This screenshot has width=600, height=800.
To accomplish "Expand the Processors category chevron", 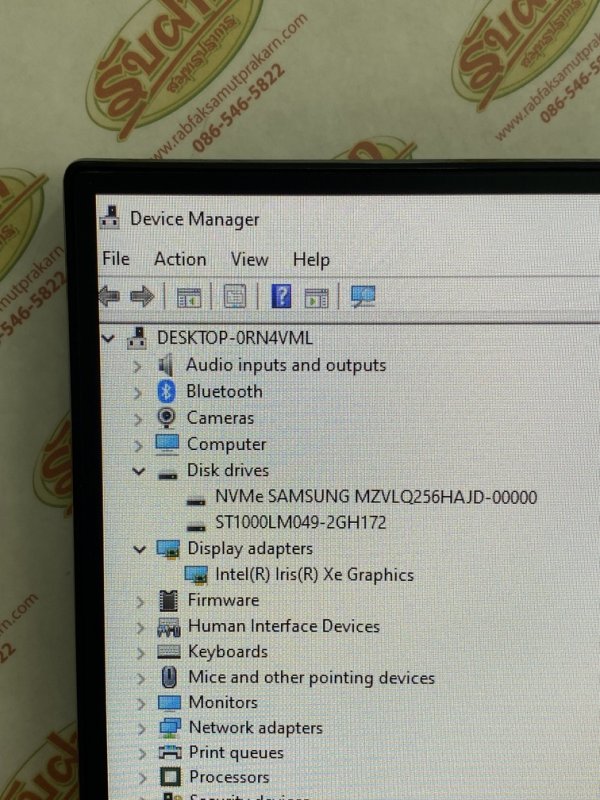I will point(143,779).
